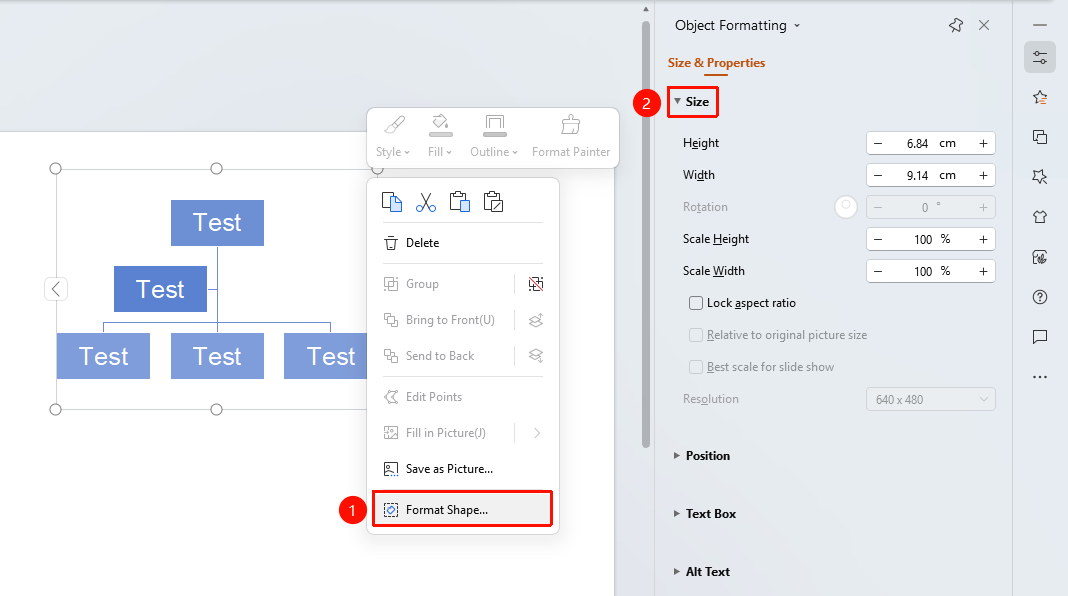Click the Cut scissors icon
The image size is (1068, 596).
coord(426,202)
